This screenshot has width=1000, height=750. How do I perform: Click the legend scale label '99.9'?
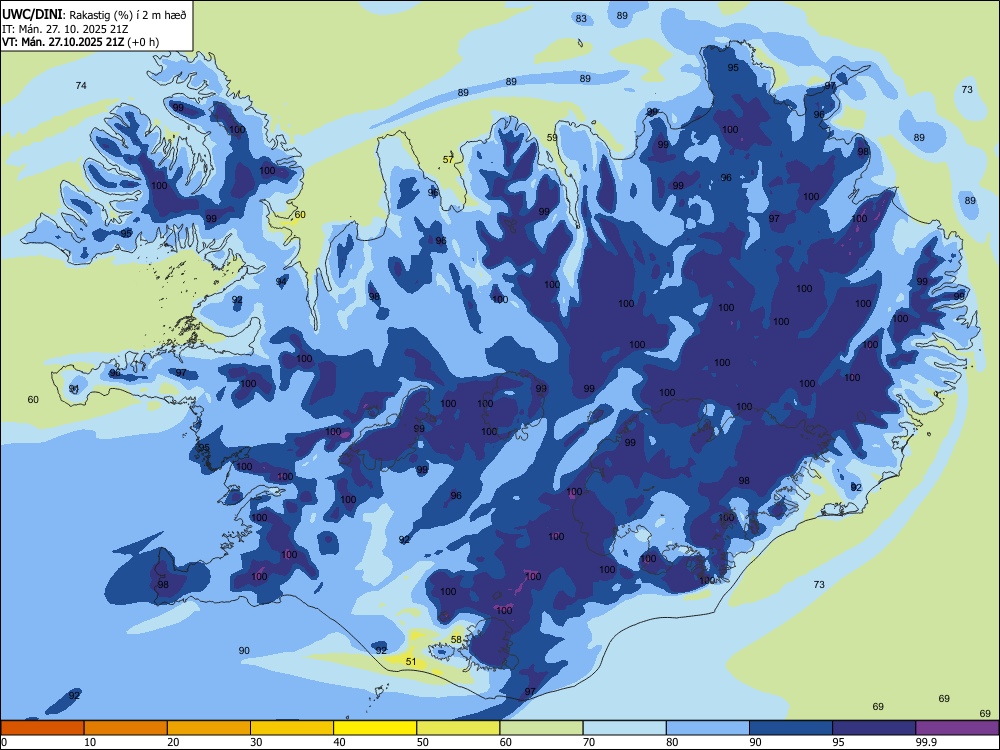pyautogui.click(x=926, y=742)
